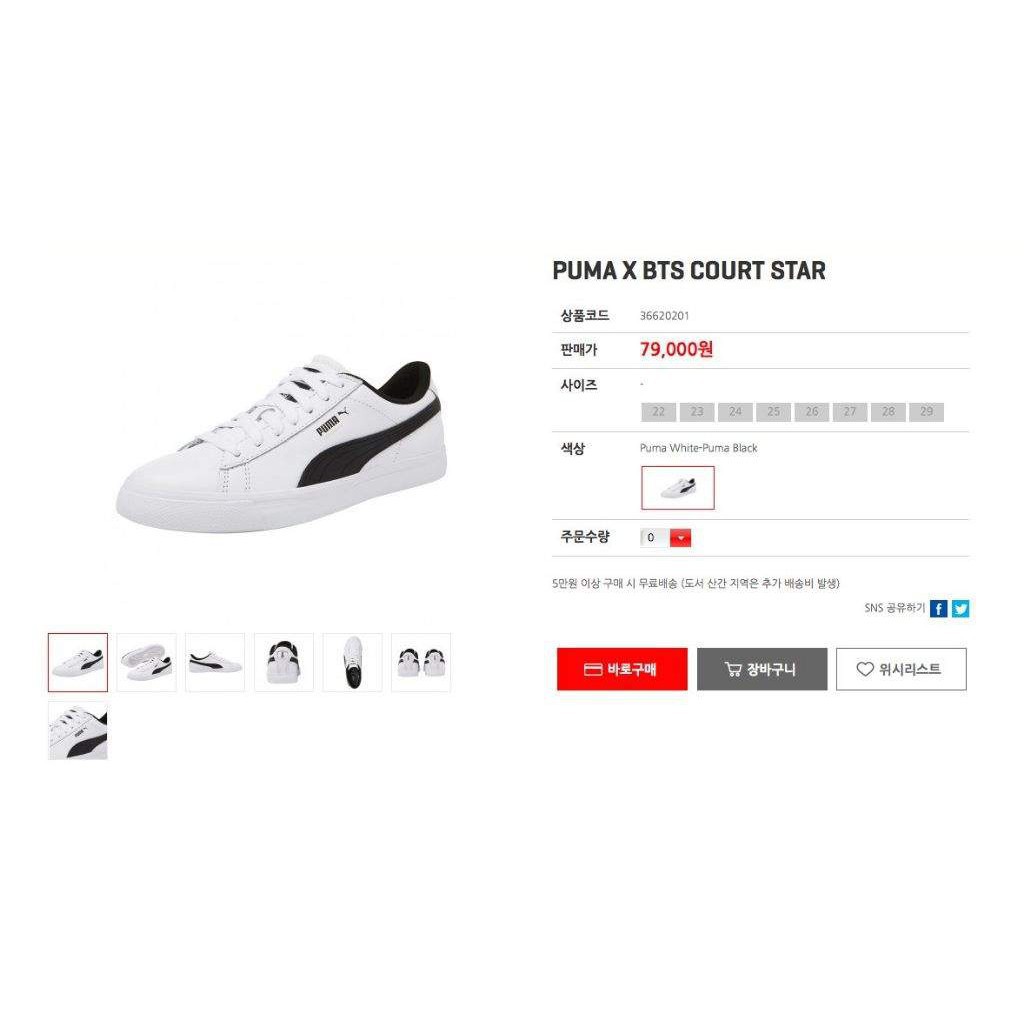Select size 26
The height and width of the screenshot is (1024, 1024).
click(x=812, y=411)
